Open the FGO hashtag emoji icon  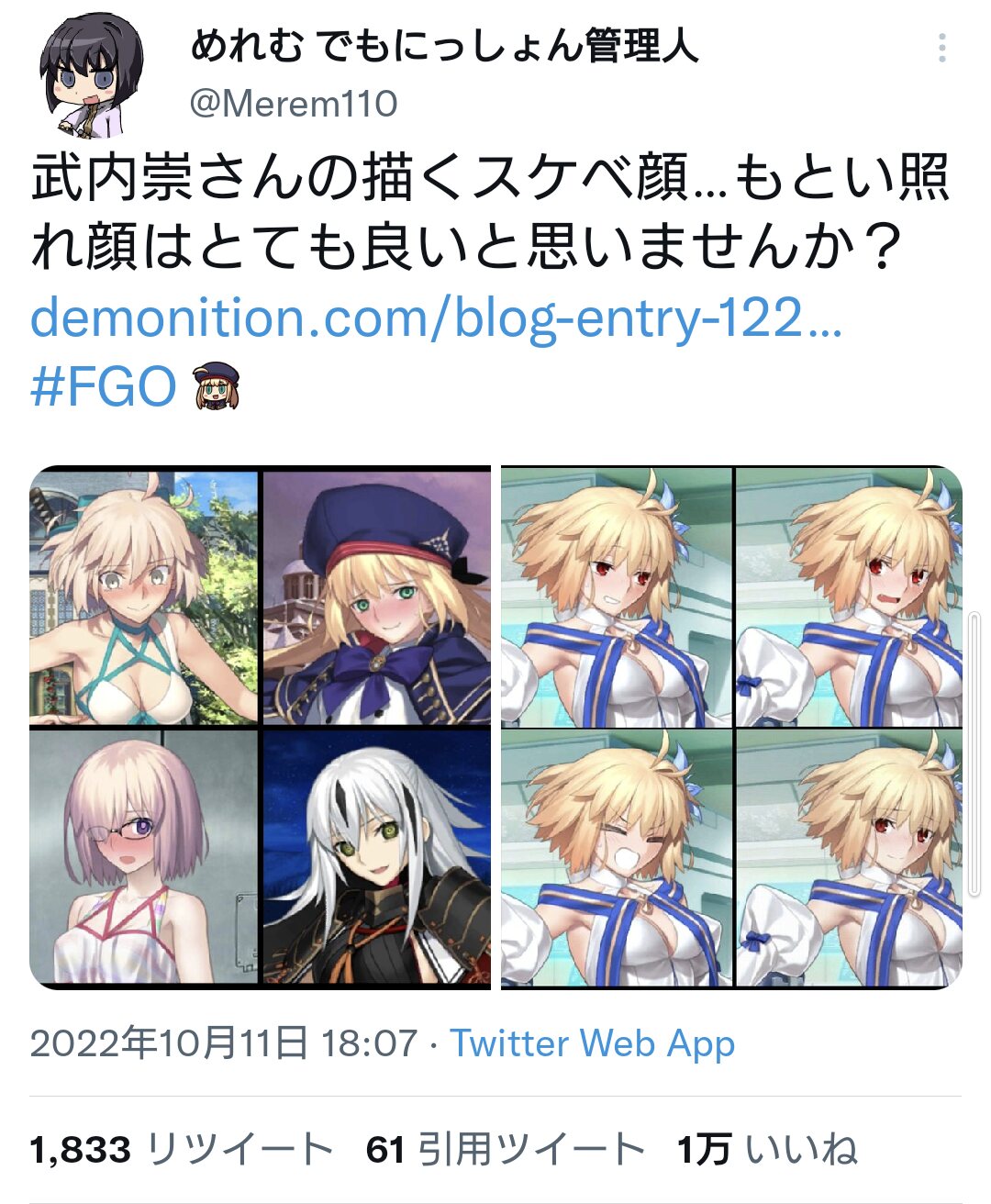[217, 385]
